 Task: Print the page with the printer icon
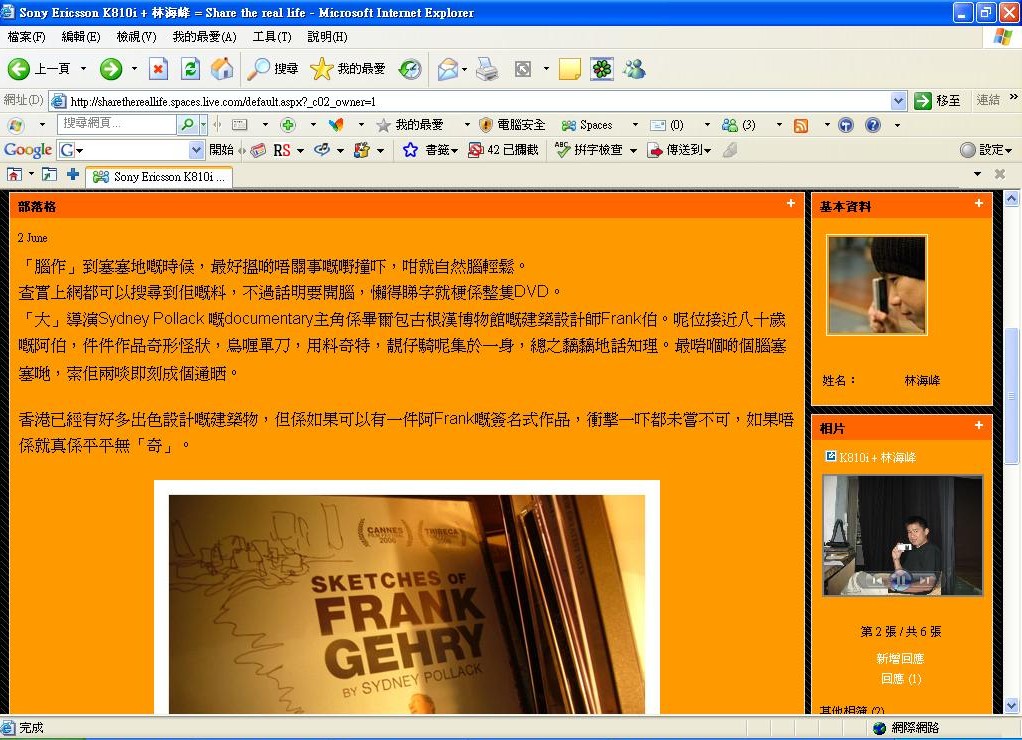(x=487, y=68)
